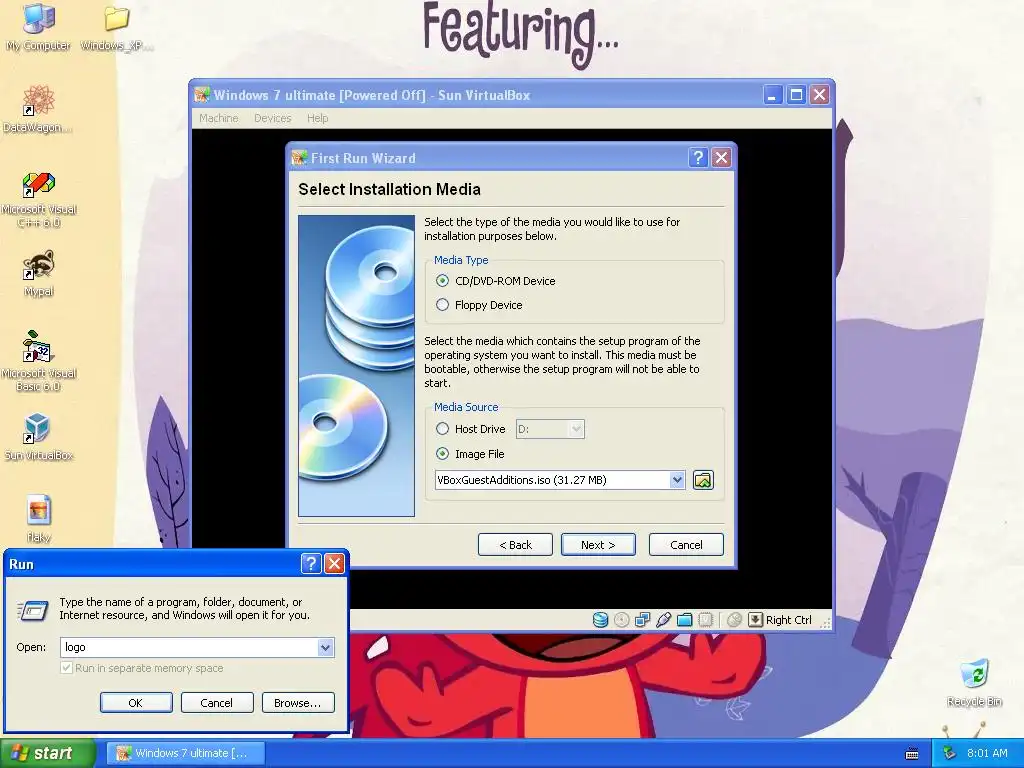Select the flaky file icon on the desktop

pyautogui.click(x=39, y=519)
